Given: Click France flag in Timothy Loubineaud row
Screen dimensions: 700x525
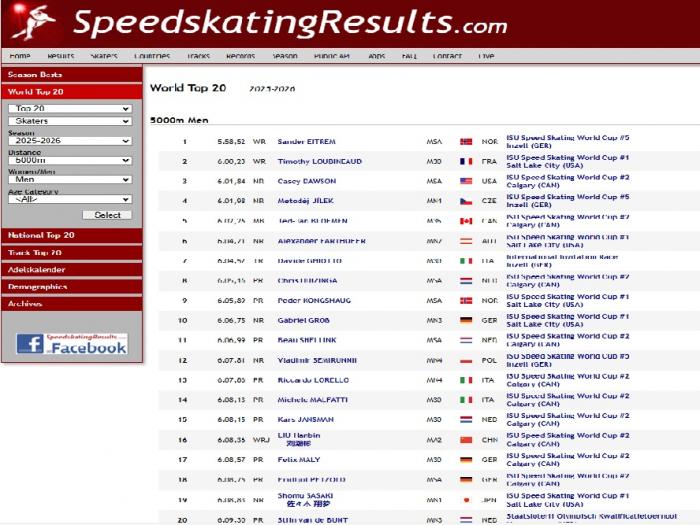Looking at the screenshot, I should pos(466,161).
